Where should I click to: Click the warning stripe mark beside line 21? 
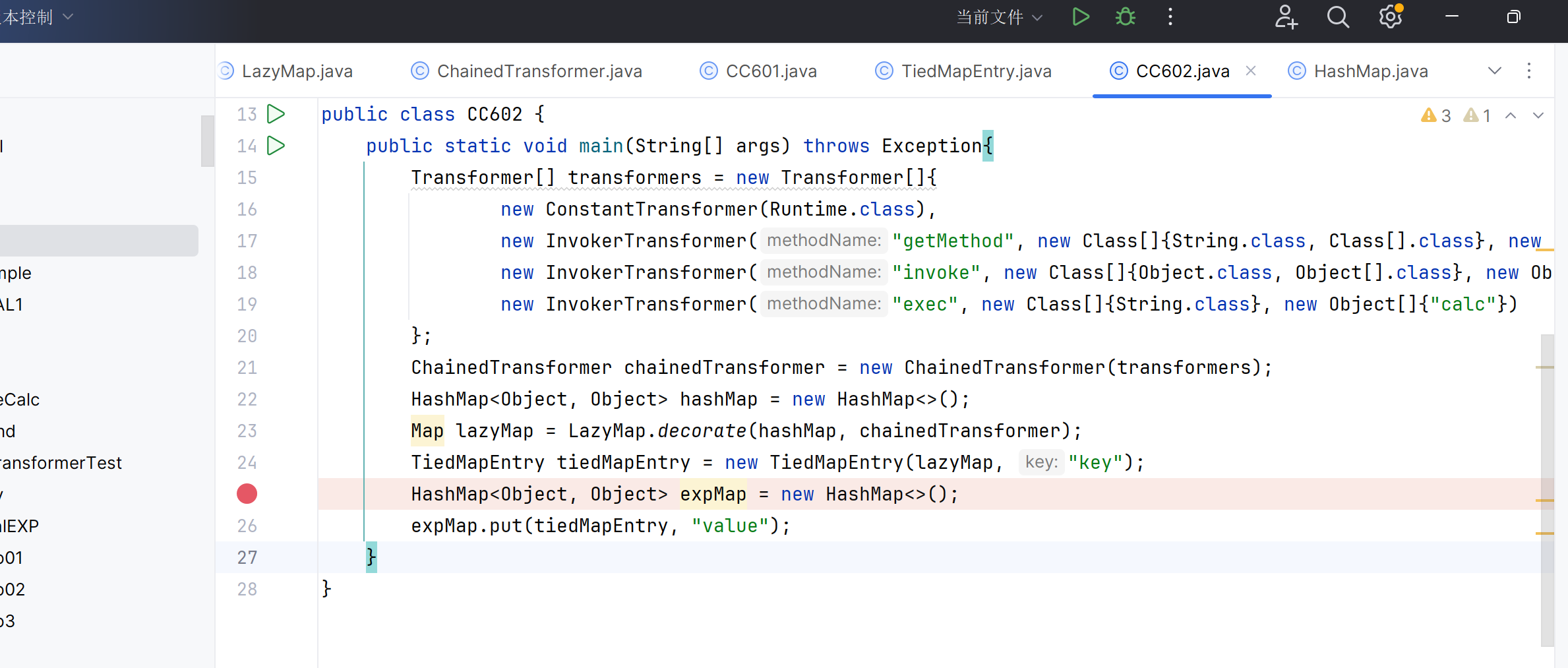[x=1545, y=367]
